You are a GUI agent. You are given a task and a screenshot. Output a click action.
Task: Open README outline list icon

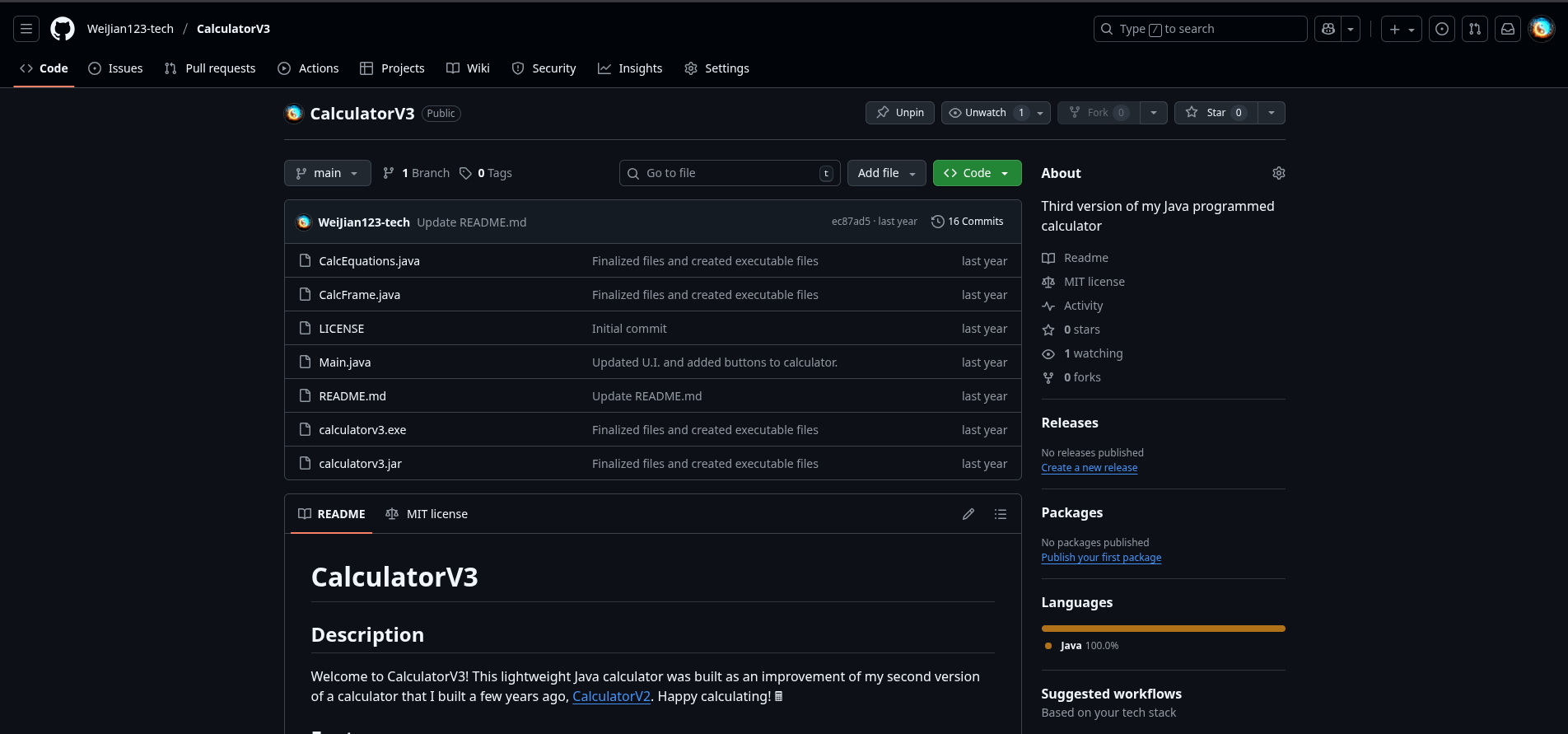coord(1001,514)
